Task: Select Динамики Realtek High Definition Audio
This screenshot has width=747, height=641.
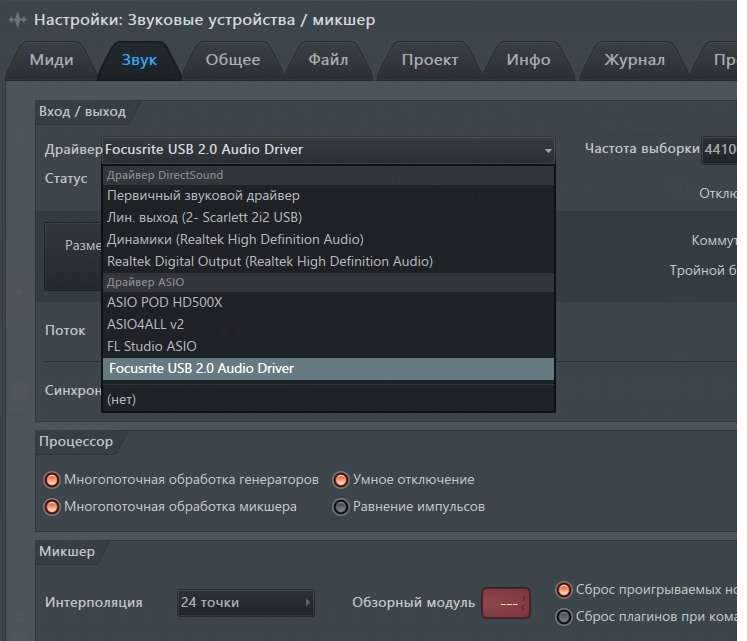Action: [x=235, y=239]
